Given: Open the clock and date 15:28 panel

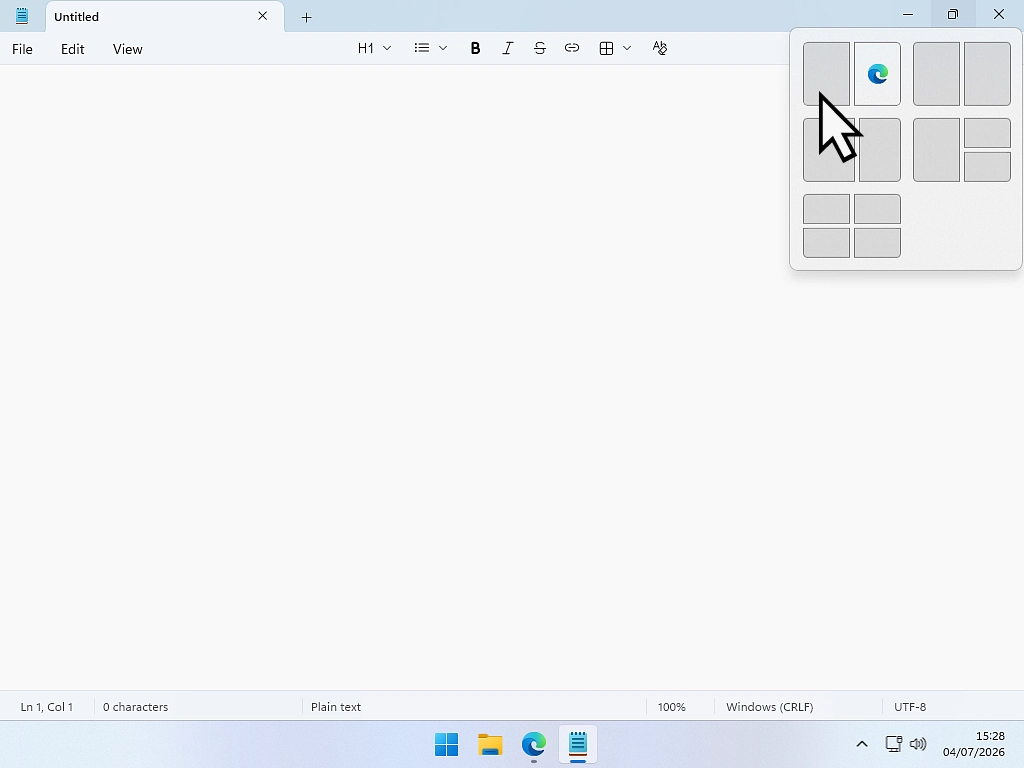Looking at the screenshot, I should [x=974, y=744].
